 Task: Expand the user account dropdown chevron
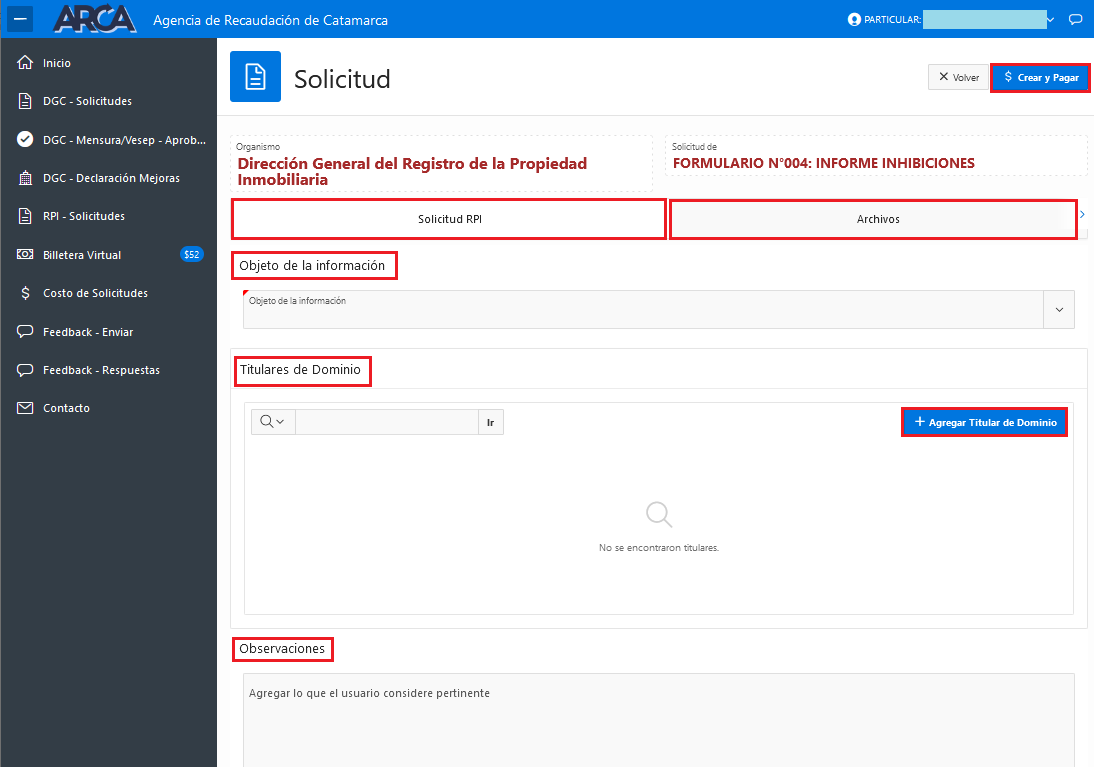pyautogui.click(x=1050, y=20)
